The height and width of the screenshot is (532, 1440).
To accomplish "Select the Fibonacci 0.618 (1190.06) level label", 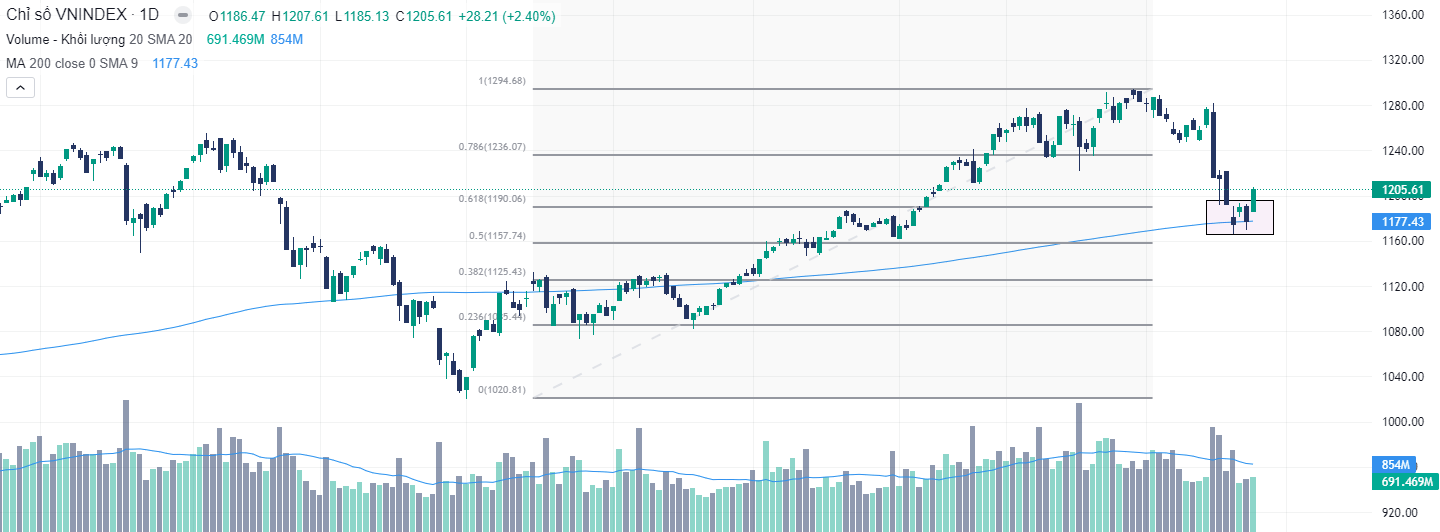I will tap(491, 199).
